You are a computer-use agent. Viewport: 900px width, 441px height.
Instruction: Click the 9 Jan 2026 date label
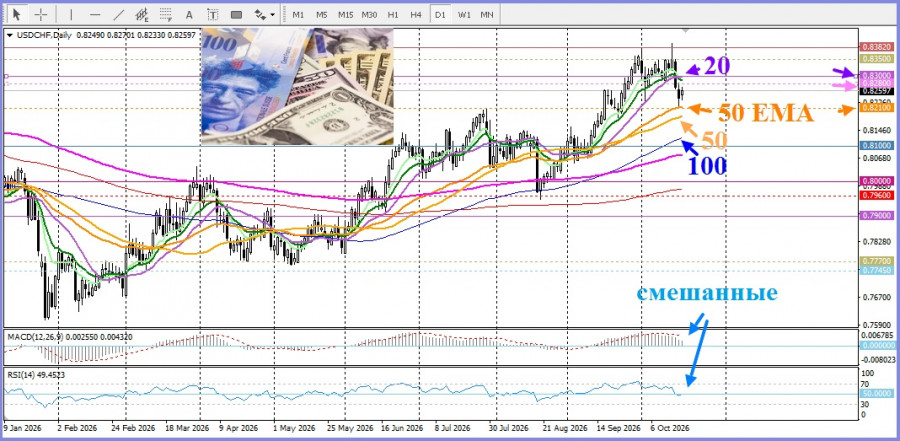click(x=21, y=428)
